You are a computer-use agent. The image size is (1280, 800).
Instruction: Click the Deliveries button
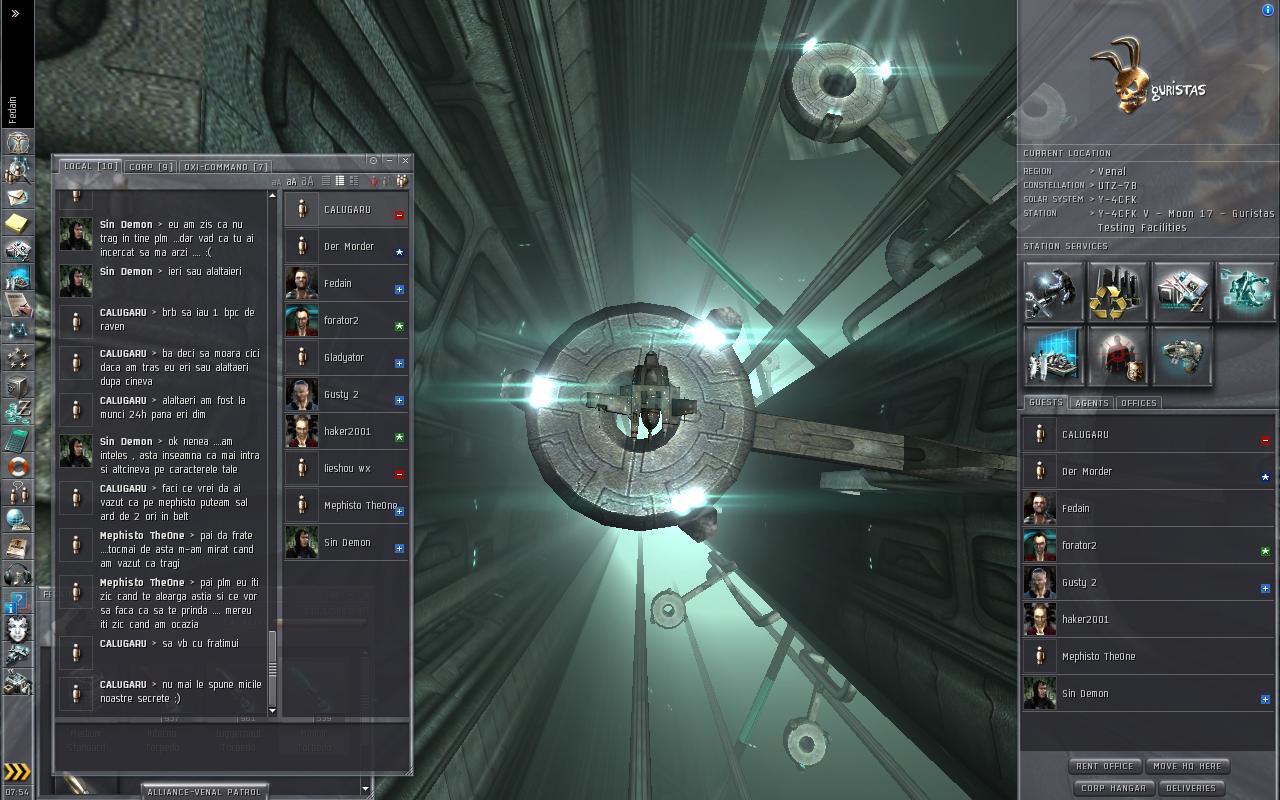[x=1192, y=788]
